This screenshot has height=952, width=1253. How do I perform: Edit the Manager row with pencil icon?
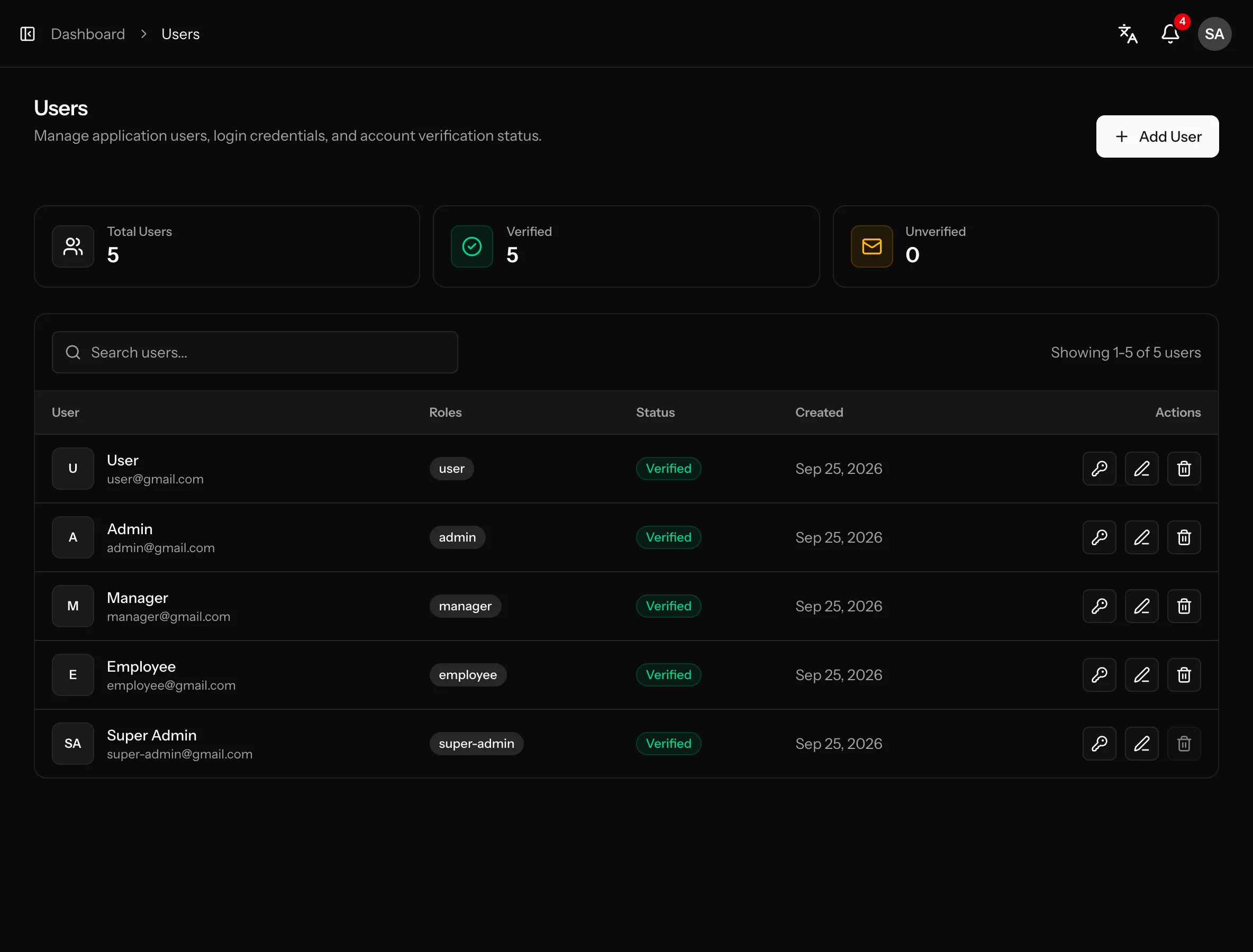point(1141,606)
